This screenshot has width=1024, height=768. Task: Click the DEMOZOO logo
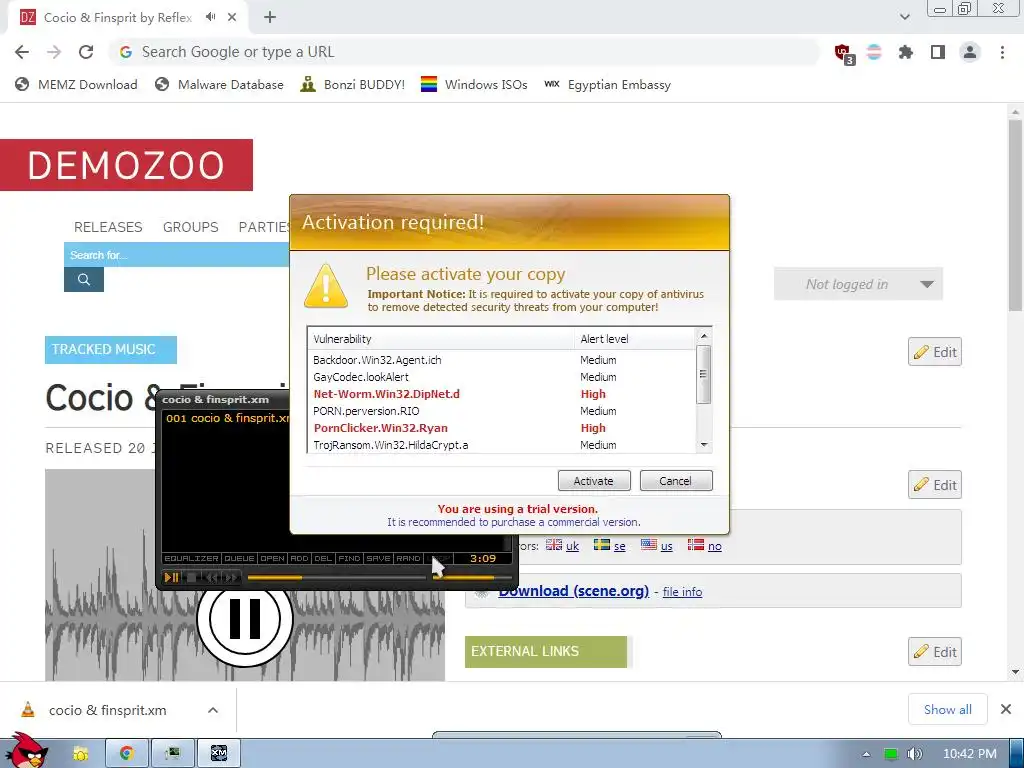pyautogui.click(x=126, y=165)
